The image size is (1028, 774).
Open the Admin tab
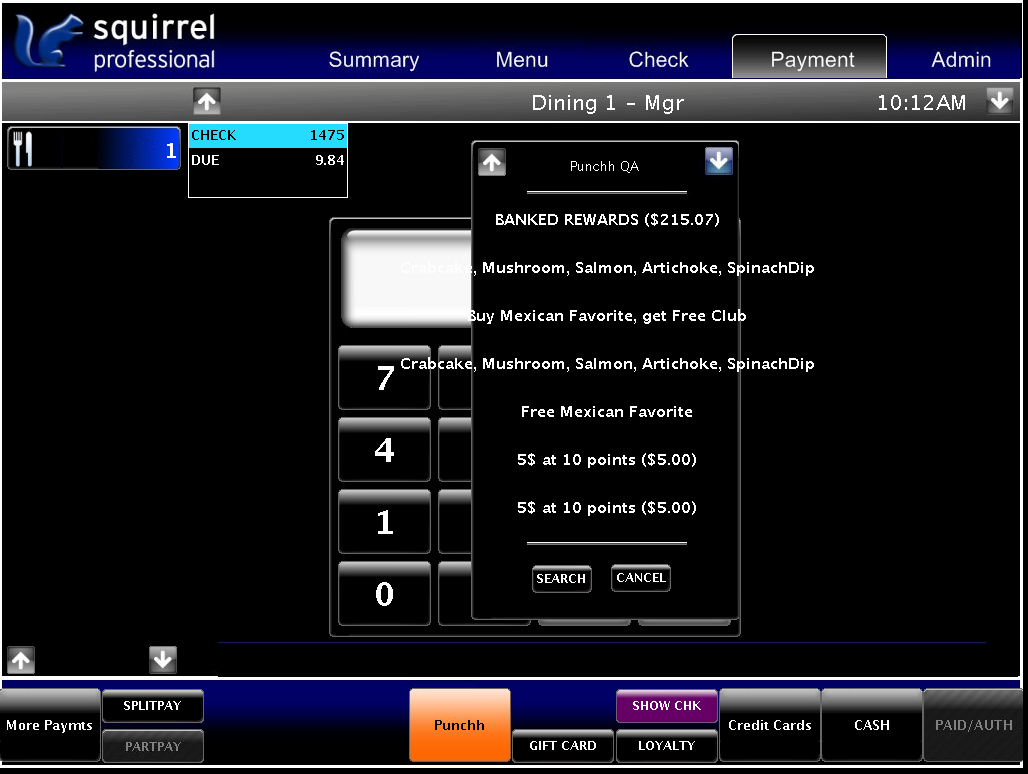point(961,60)
